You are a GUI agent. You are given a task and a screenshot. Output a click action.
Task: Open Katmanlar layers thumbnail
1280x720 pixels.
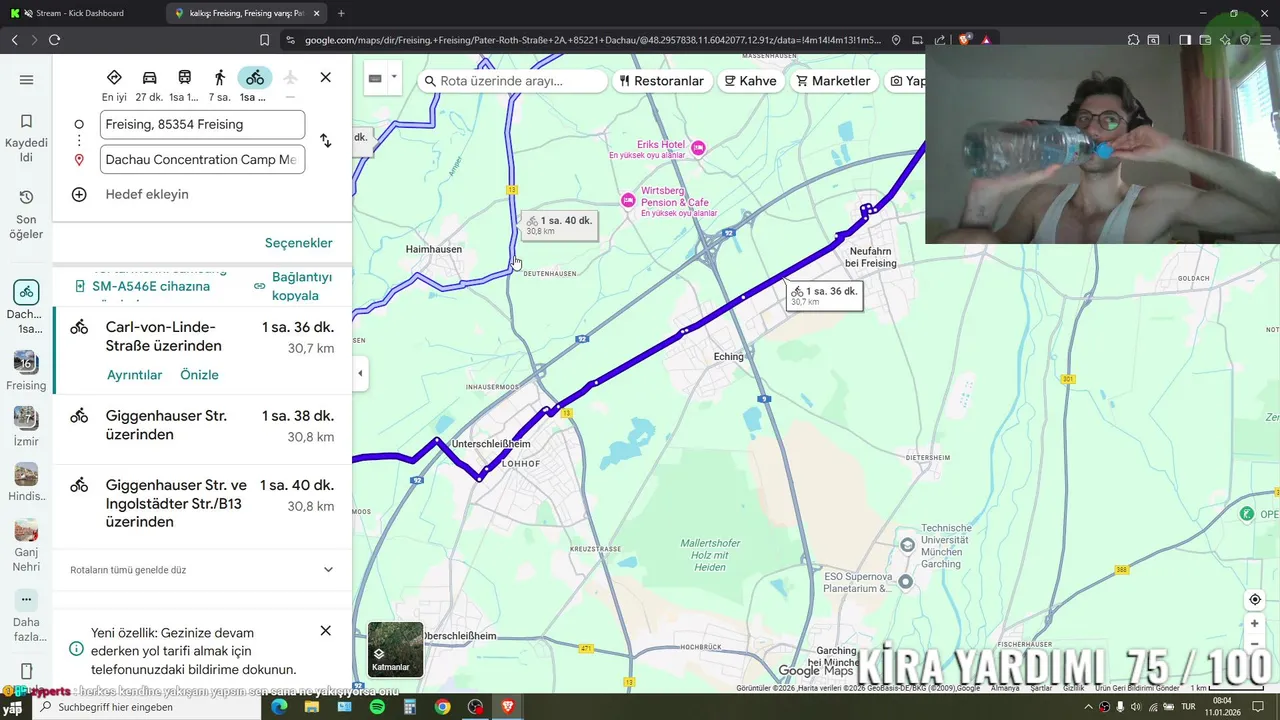(x=395, y=649)
